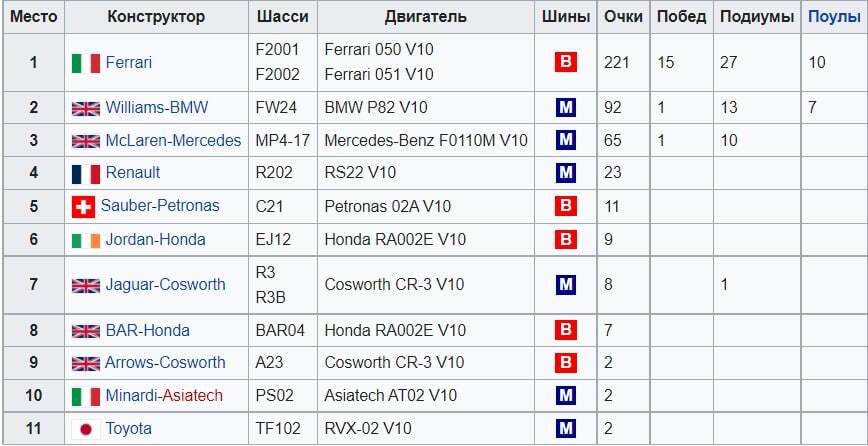Screen dimensions: 868x446
Task: Click the Japanese flag beside Toyota
Action: [x=86, y=429]
